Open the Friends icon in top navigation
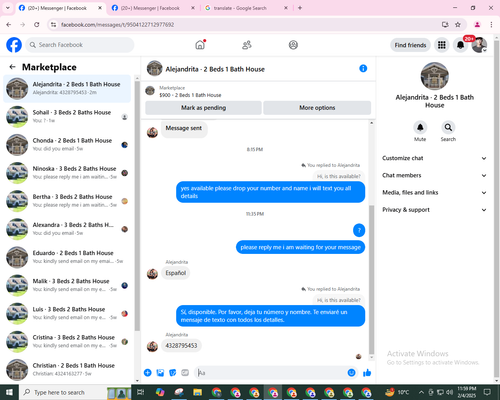The image size is (500, 400). coord(247,45)
